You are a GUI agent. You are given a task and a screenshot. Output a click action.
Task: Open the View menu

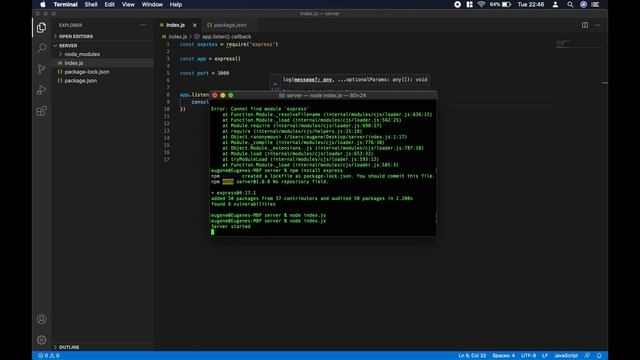click(x=128, y=4)
